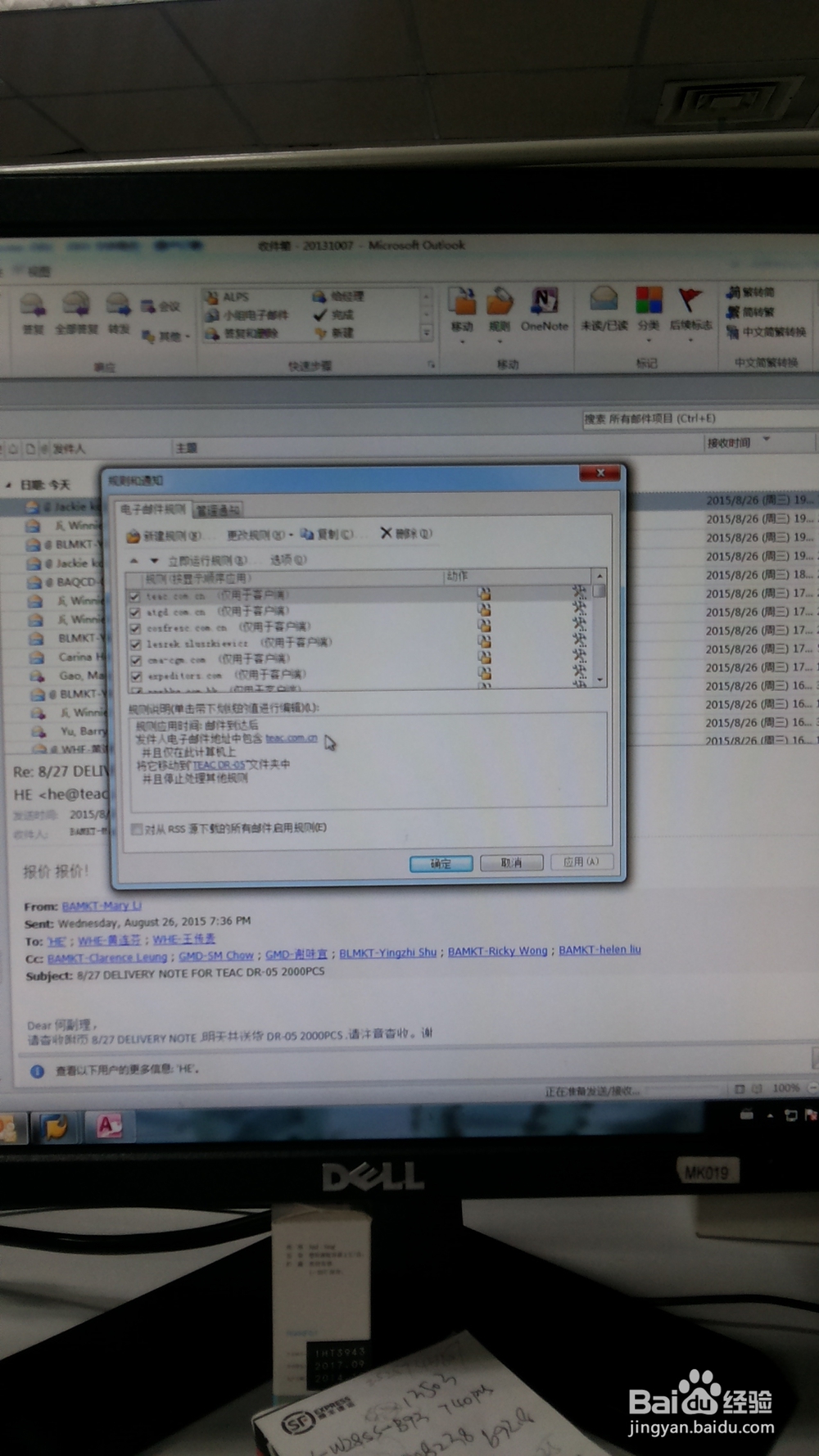The image size is (819, 1456).
Task: Select the ALPS quick step
Action: click(x=227, y=296)
